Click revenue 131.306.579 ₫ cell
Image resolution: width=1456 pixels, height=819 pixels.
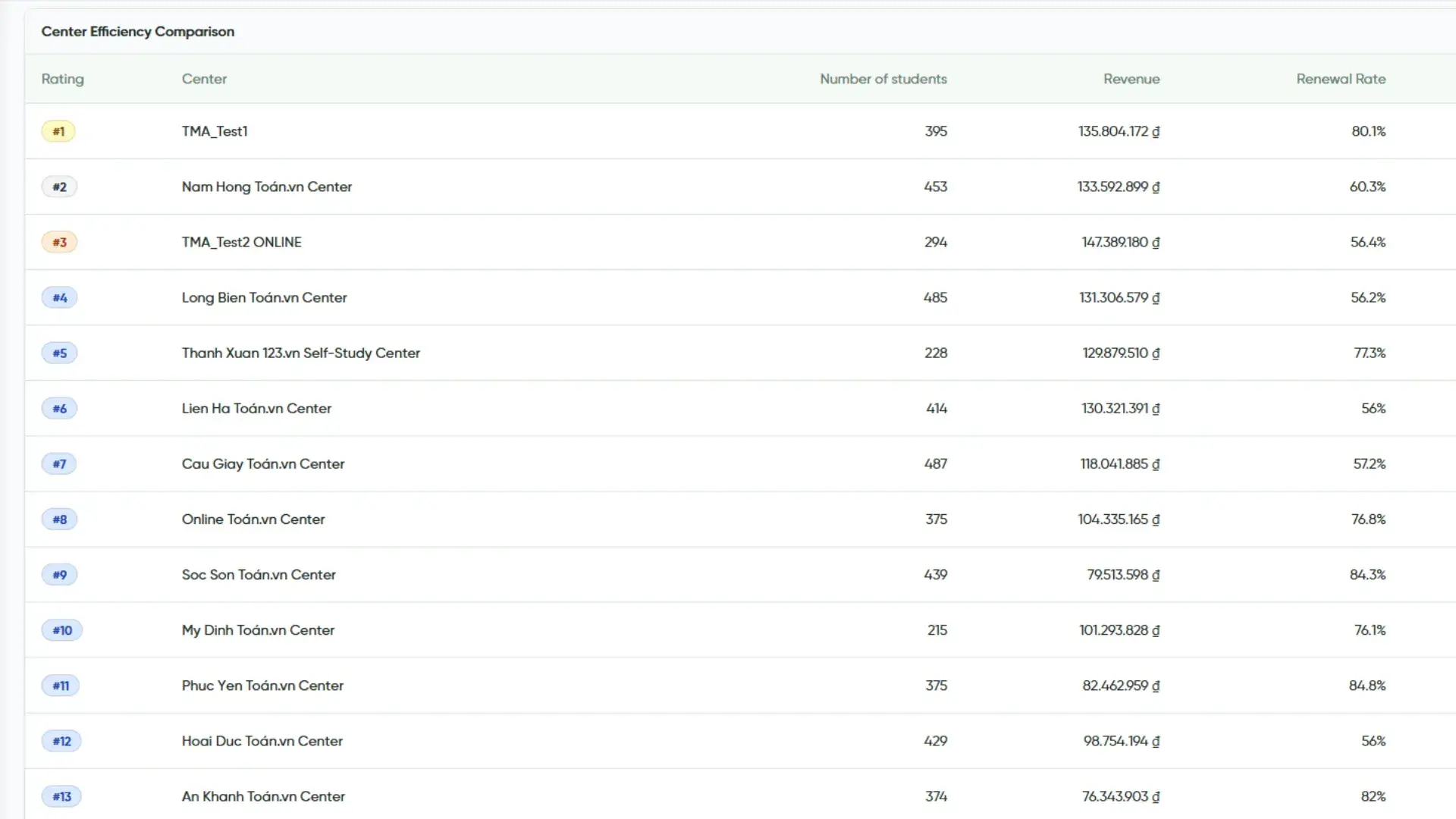[1119, 297]
